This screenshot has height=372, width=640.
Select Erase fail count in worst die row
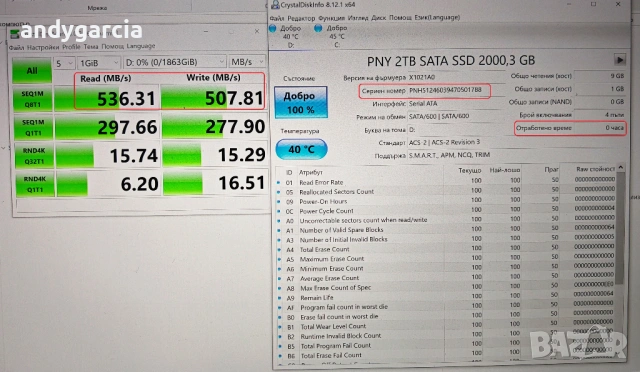click(x=446, y=317)
